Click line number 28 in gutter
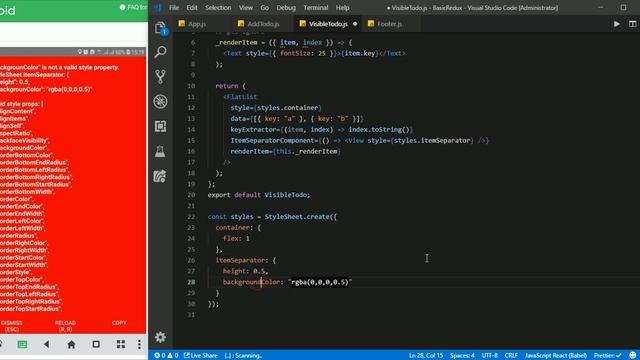 point(191,282)
